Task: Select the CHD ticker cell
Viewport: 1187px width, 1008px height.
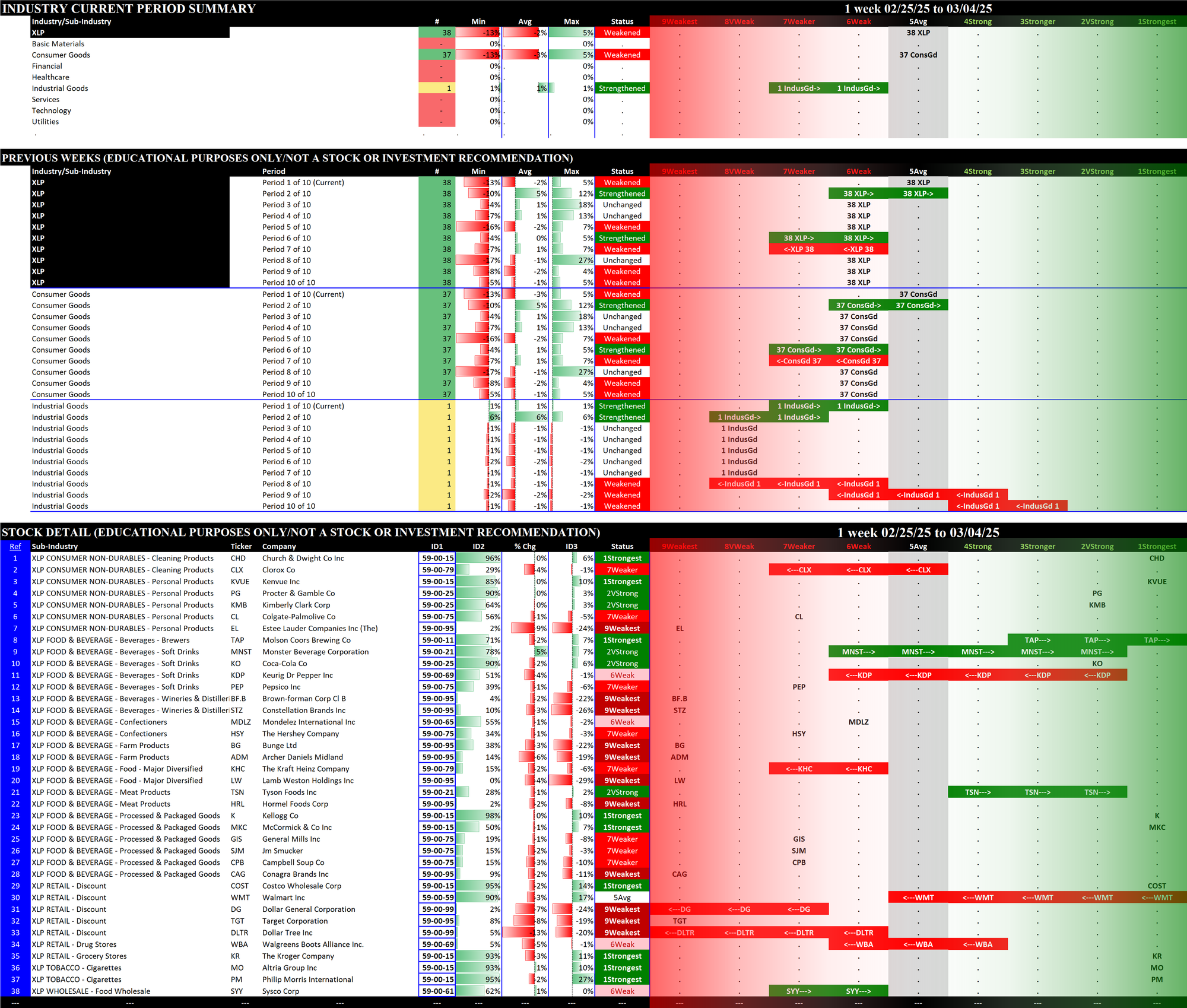Action: point(238,558)
